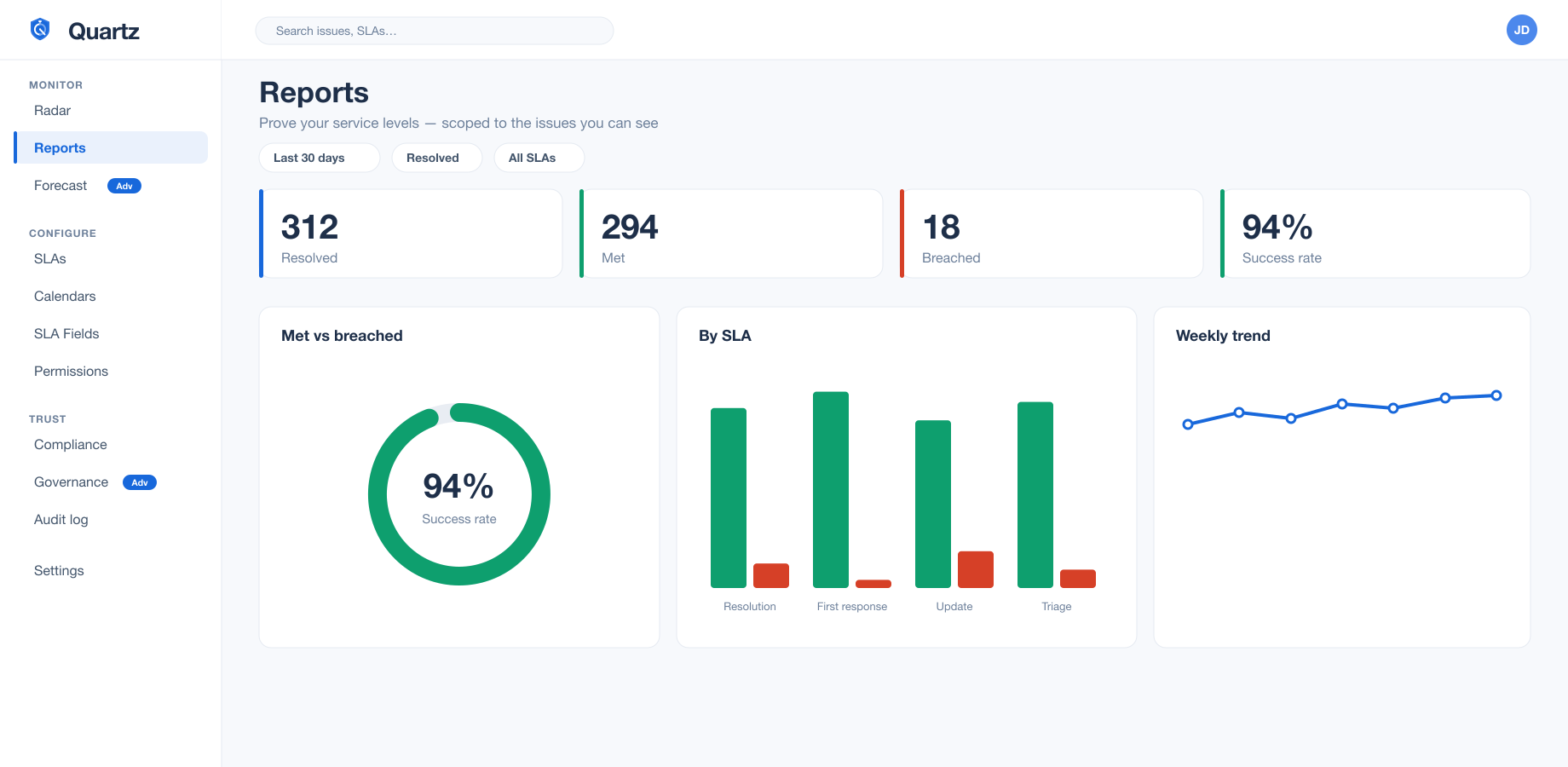Open the Last 30 days filter dropdown

(320, 158)
